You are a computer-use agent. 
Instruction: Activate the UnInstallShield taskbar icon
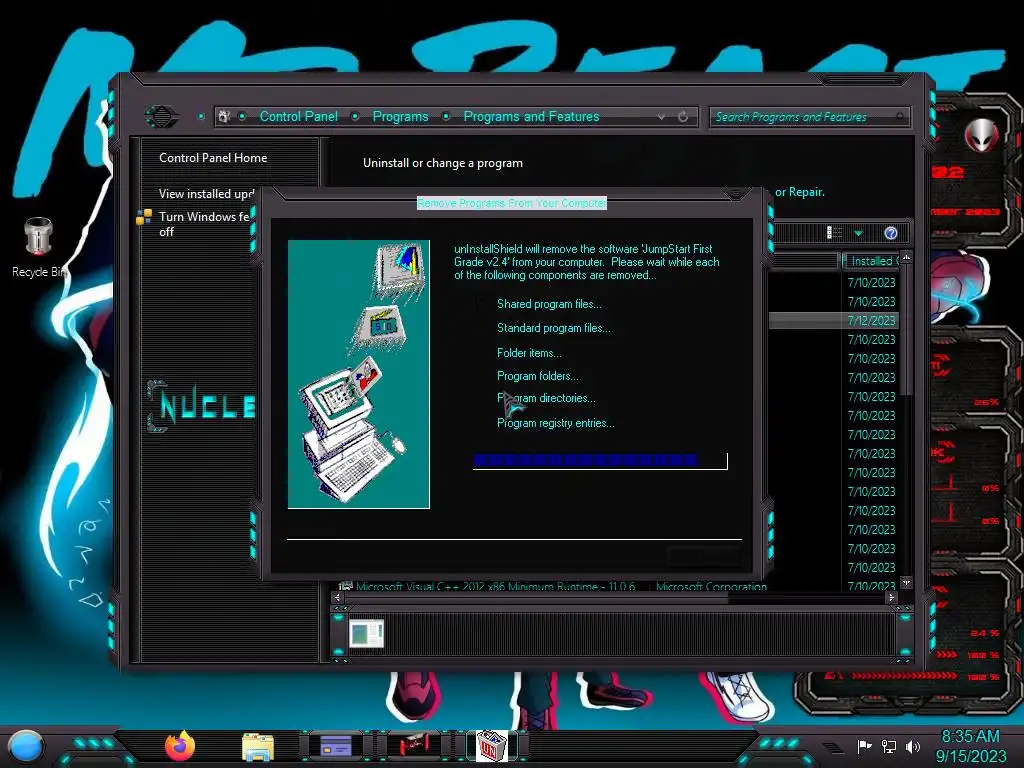tap(491, 746)
